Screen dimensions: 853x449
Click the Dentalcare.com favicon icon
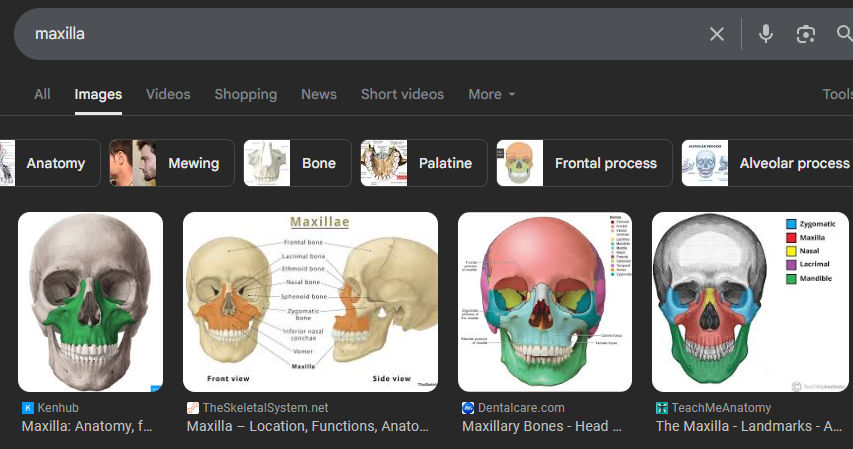click(x=468, y=408)
